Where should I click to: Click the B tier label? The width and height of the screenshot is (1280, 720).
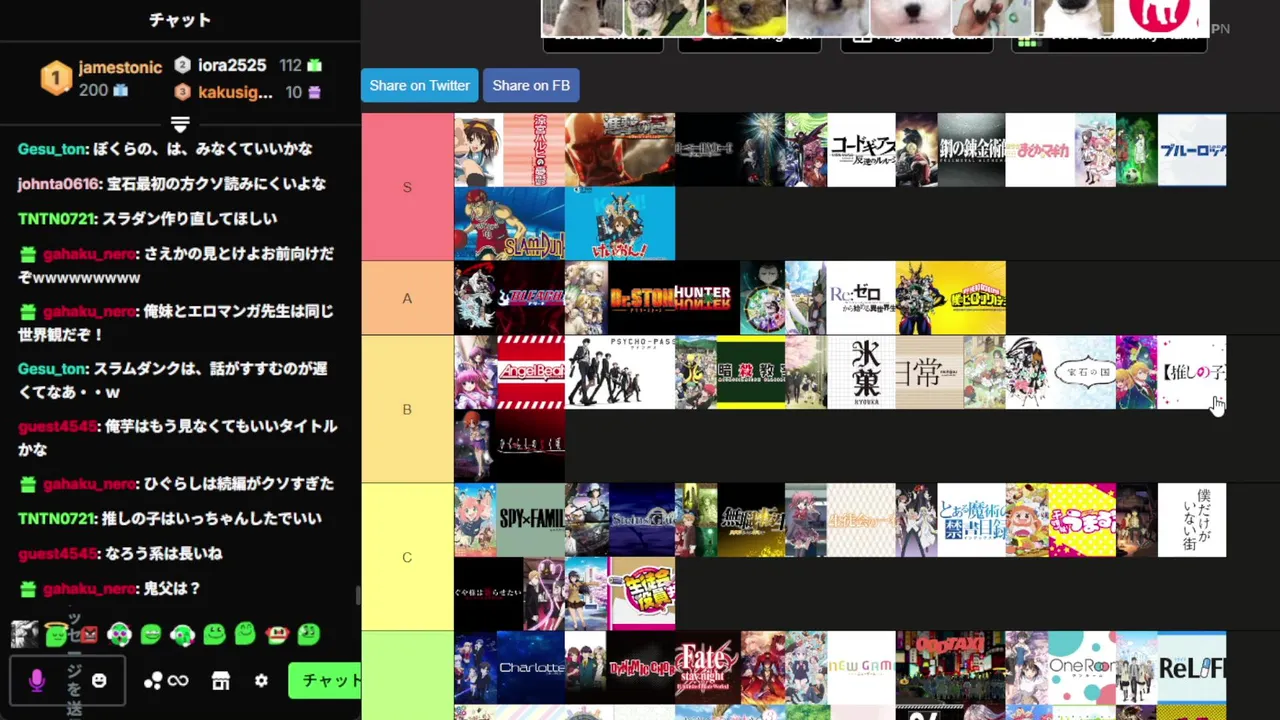407,409
